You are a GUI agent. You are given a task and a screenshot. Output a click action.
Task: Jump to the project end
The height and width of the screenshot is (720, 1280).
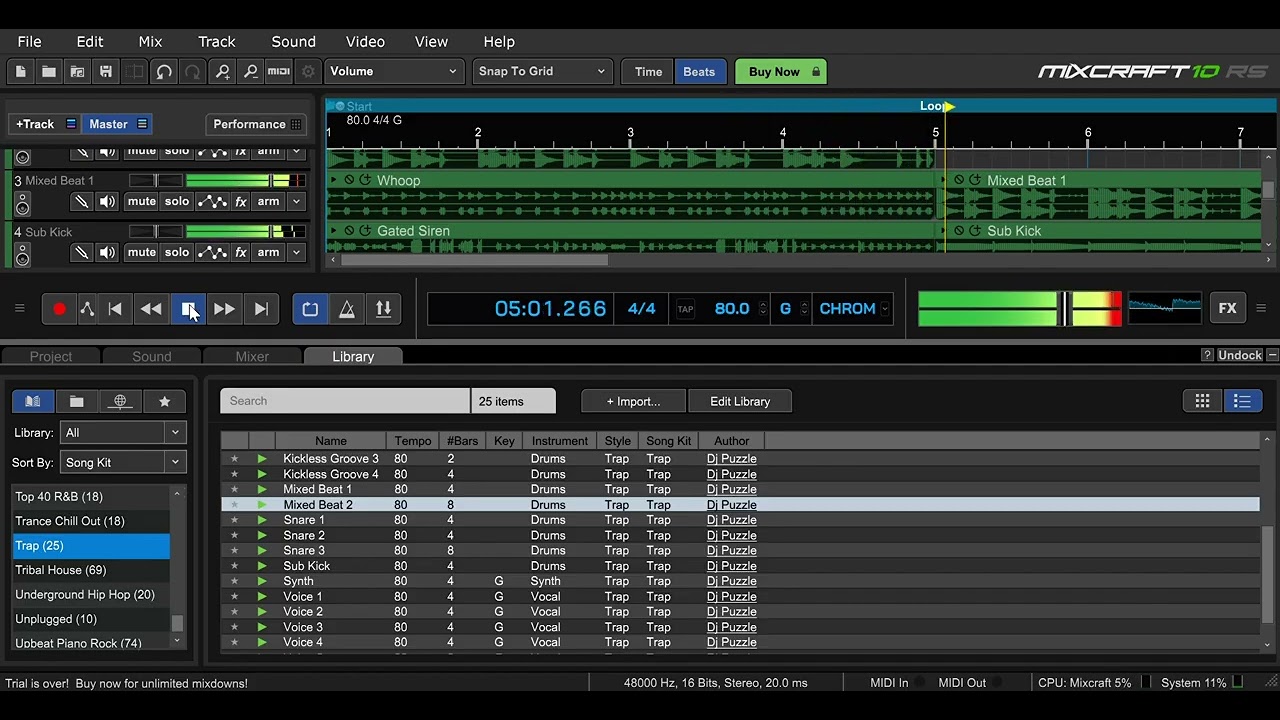point(261,309)
